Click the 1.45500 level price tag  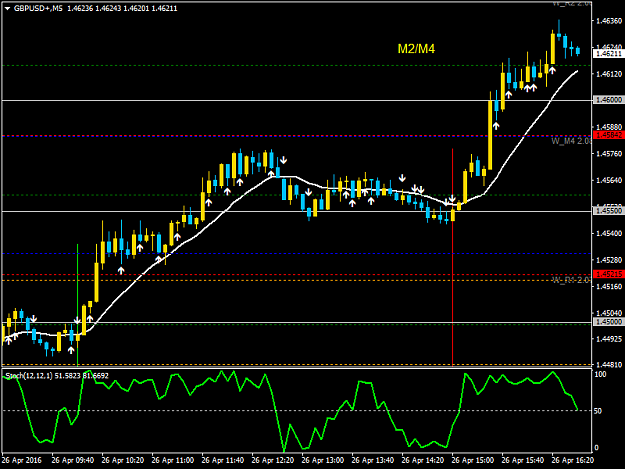[609, 211]
